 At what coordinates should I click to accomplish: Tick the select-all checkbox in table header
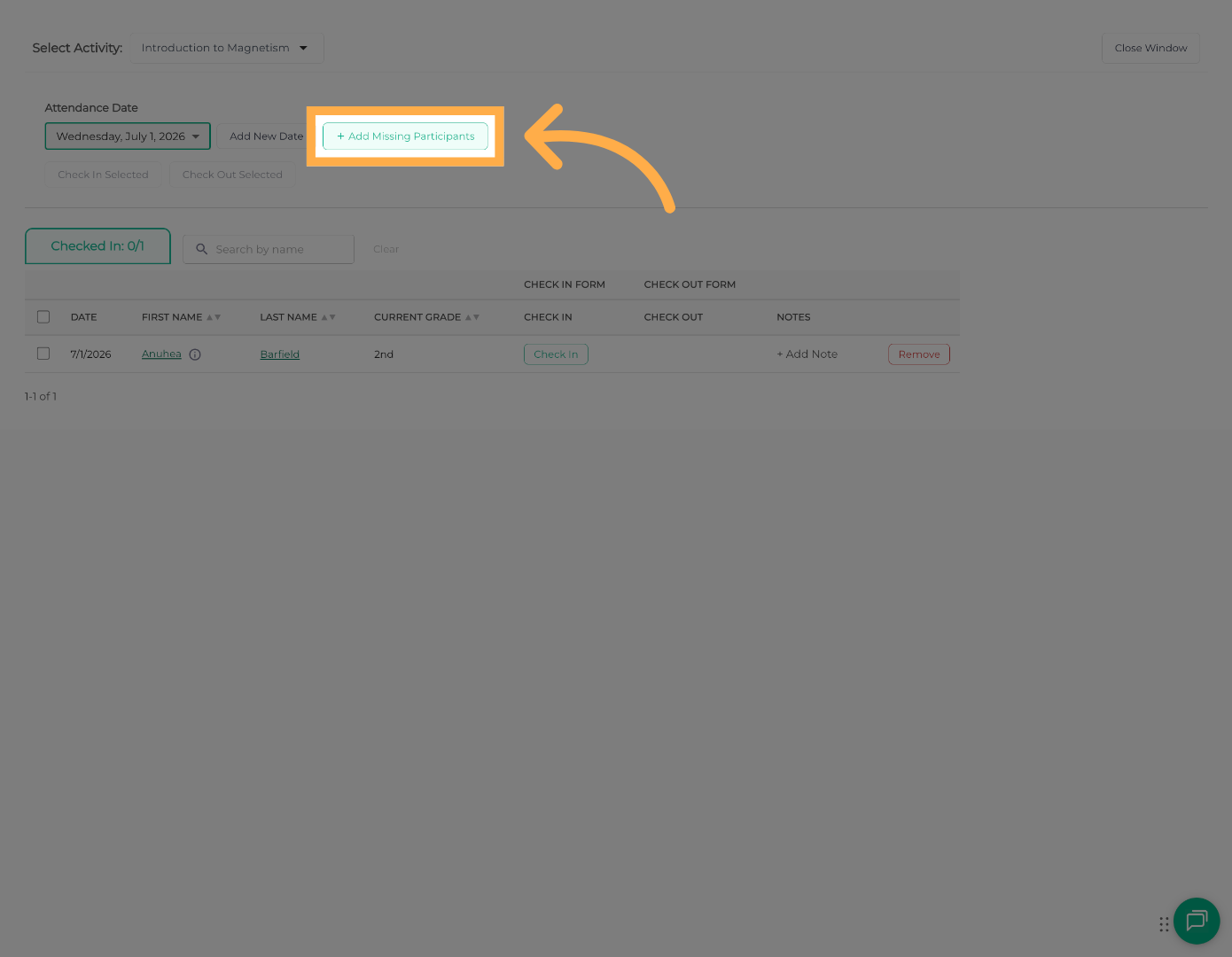[x=43, y=317]
